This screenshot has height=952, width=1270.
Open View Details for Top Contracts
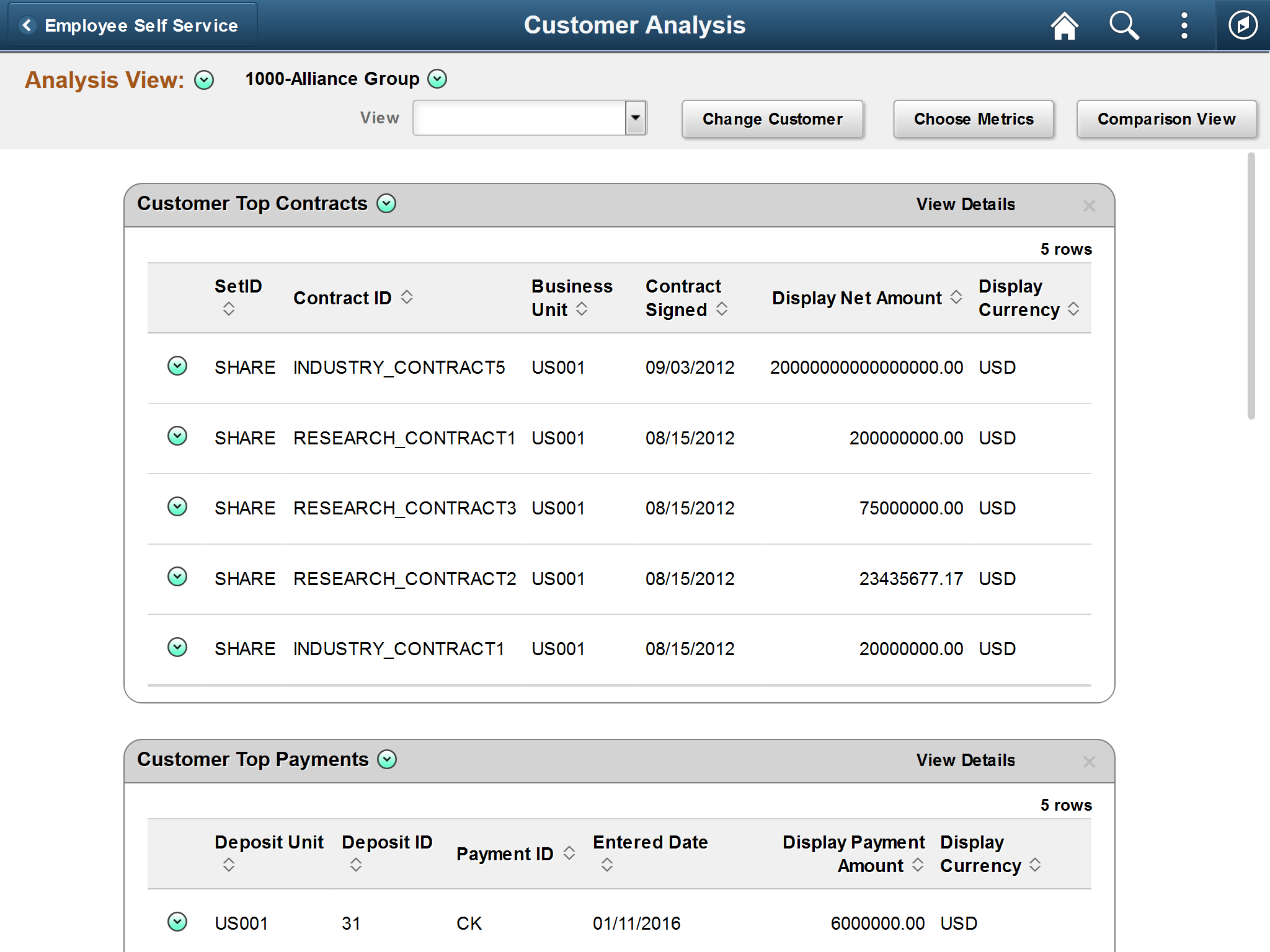[966, 205]
